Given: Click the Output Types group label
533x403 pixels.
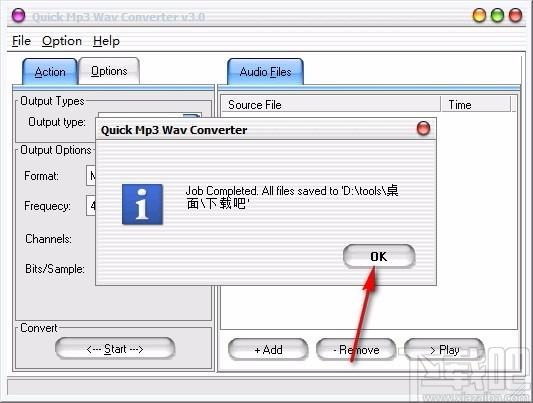Looking at the screenshot, I should pyautogui.click(x=52, y=101).
